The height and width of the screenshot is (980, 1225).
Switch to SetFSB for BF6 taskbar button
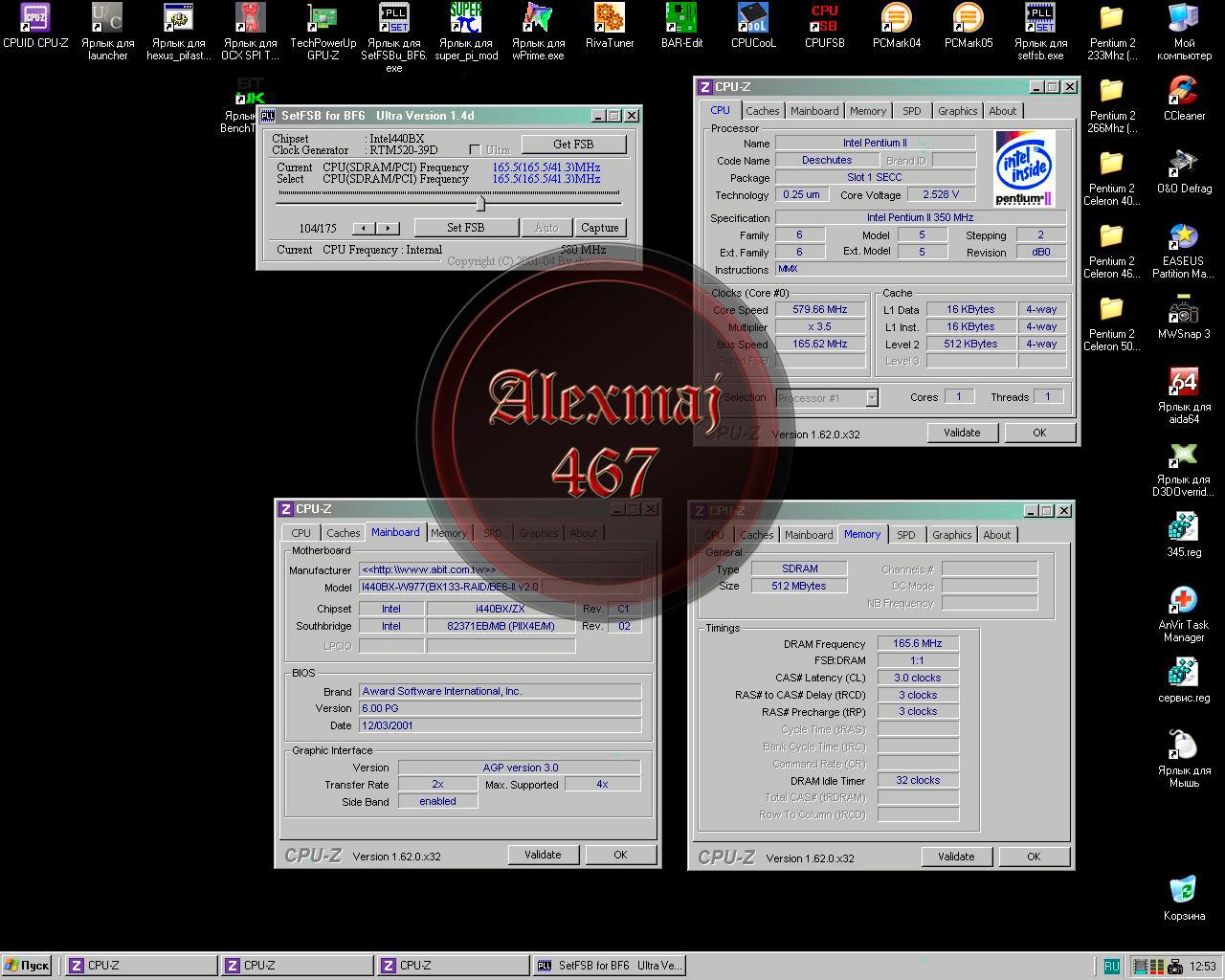(610, 966)
